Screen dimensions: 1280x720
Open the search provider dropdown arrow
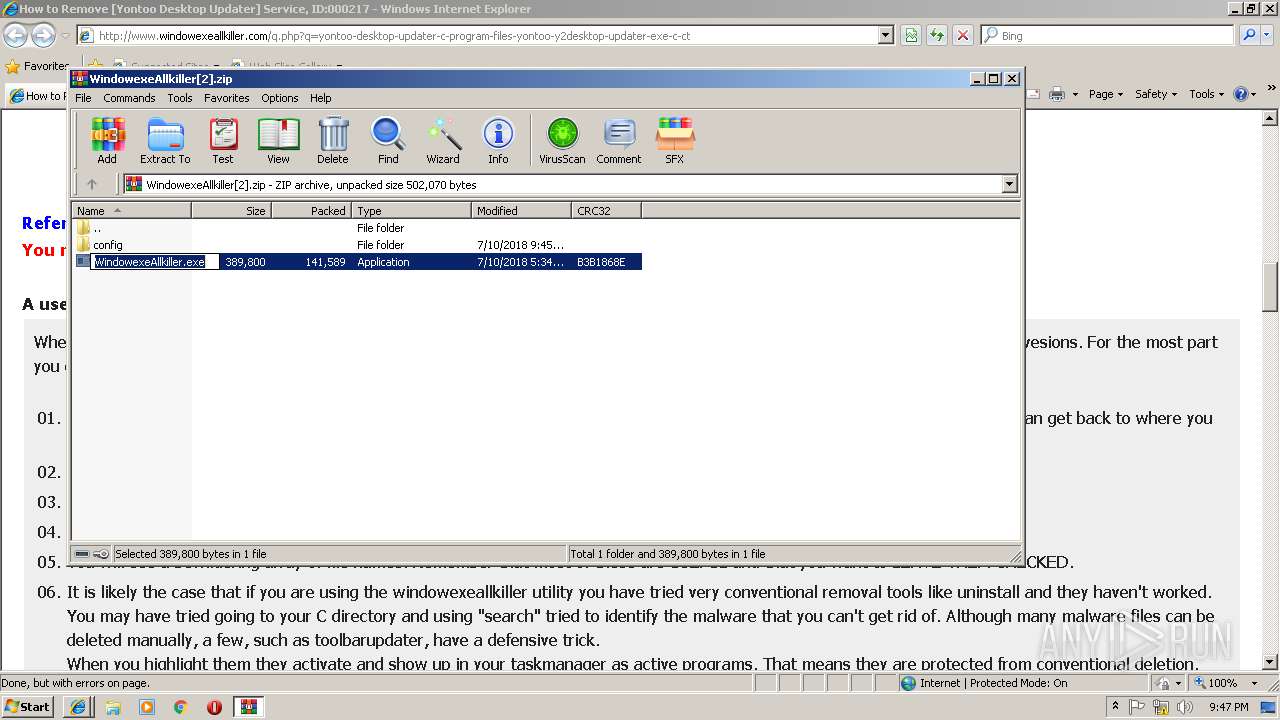(x=1268, y=35)
